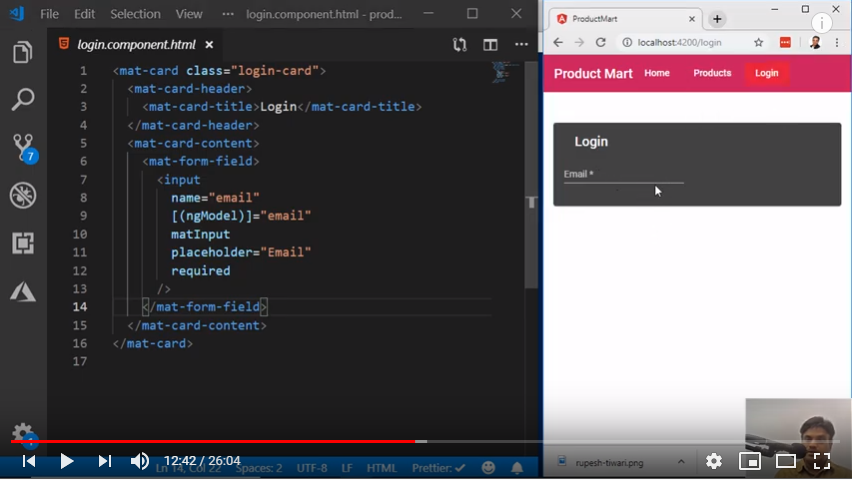The width and height of the screenshot is (852, 480).
Task: Seek on the red video progress bar
Action: pos(300,441)
